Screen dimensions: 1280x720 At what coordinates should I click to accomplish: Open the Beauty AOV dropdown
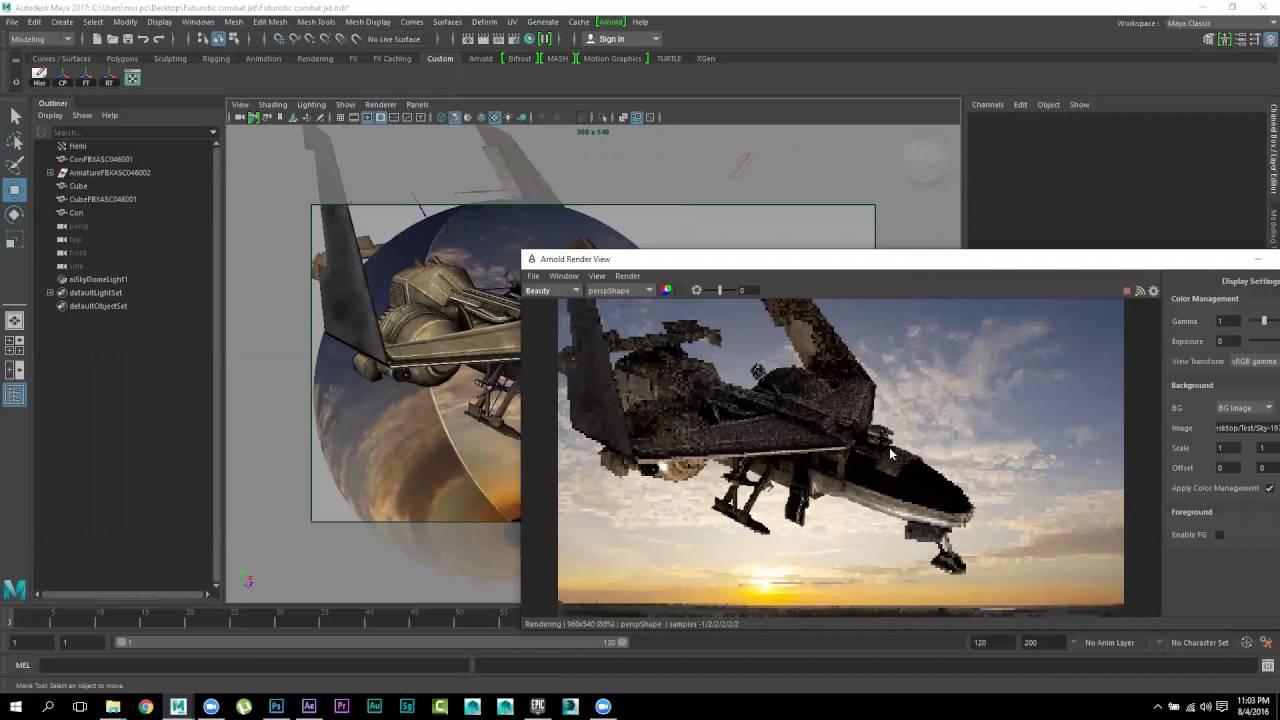click(552, 290)
